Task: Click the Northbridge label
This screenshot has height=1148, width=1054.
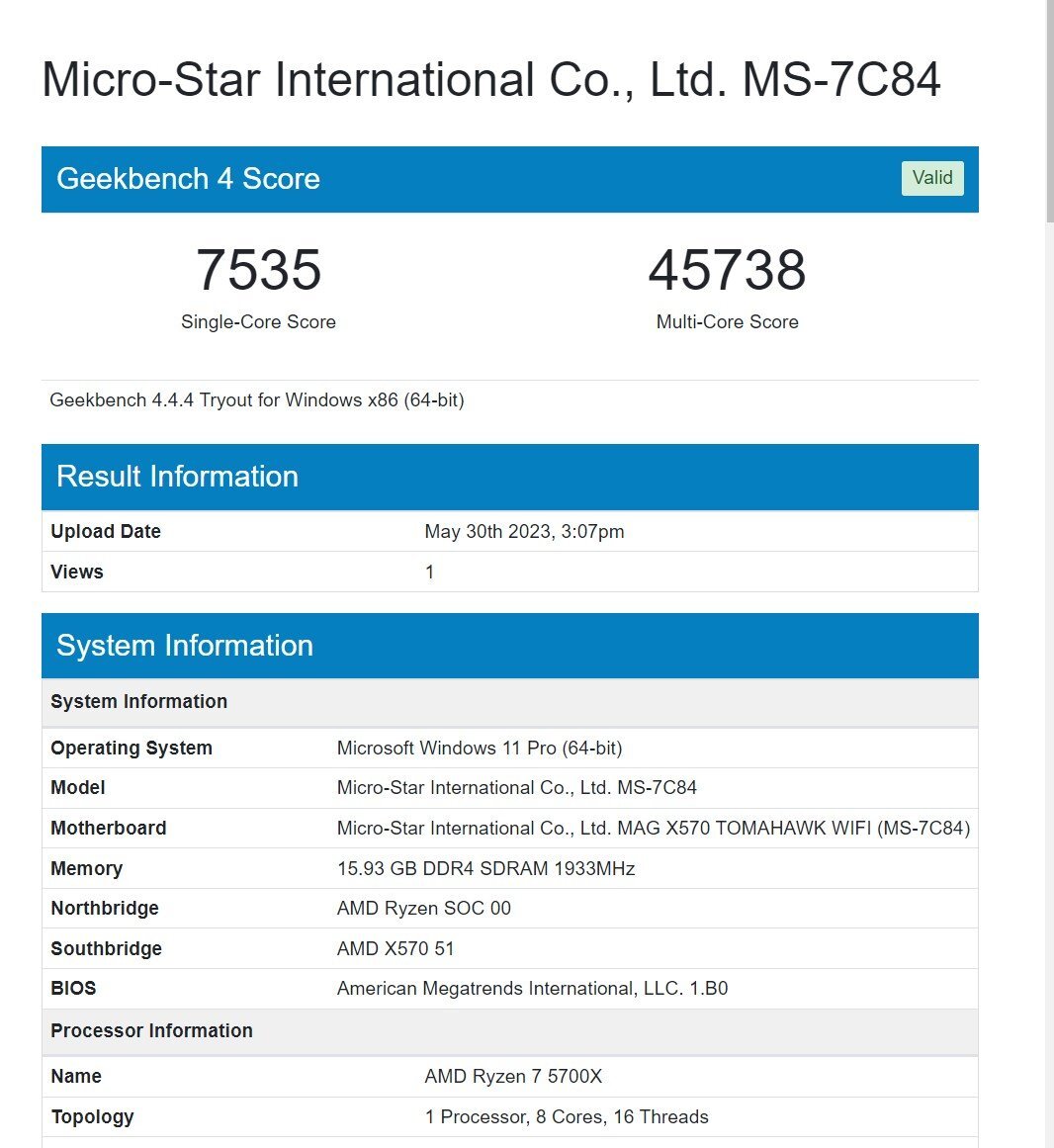Action: pos(105,908)
